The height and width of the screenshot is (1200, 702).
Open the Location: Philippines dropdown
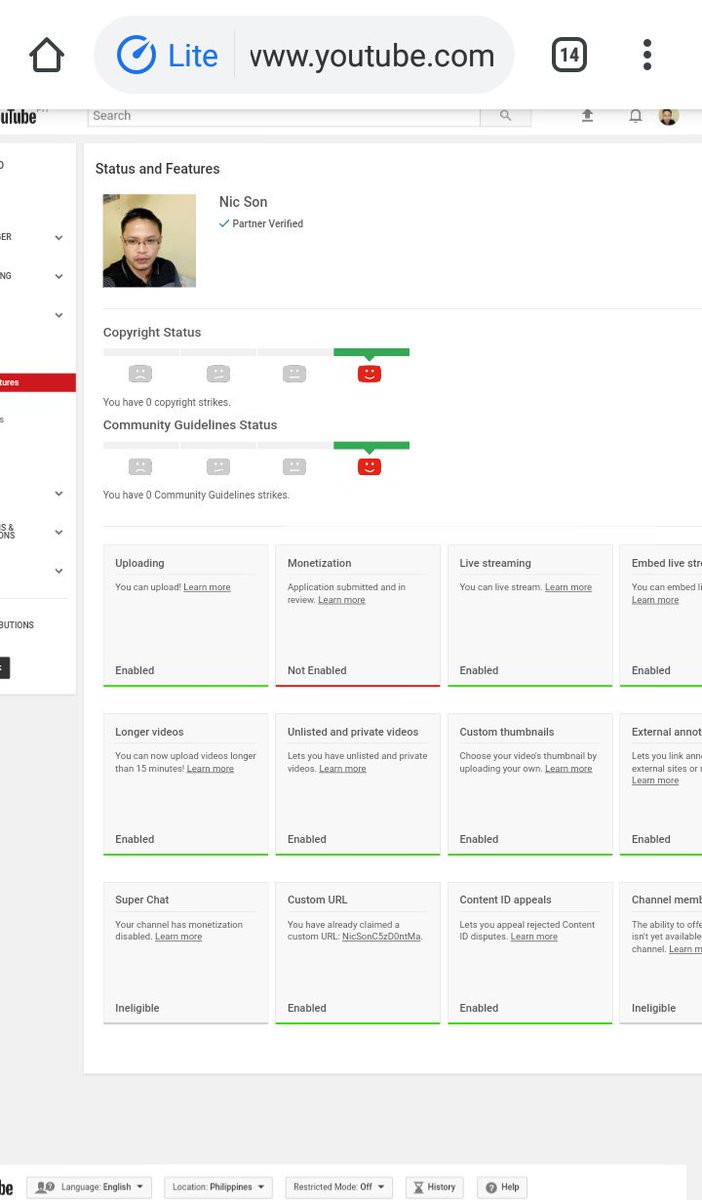tap(218, 1187)
